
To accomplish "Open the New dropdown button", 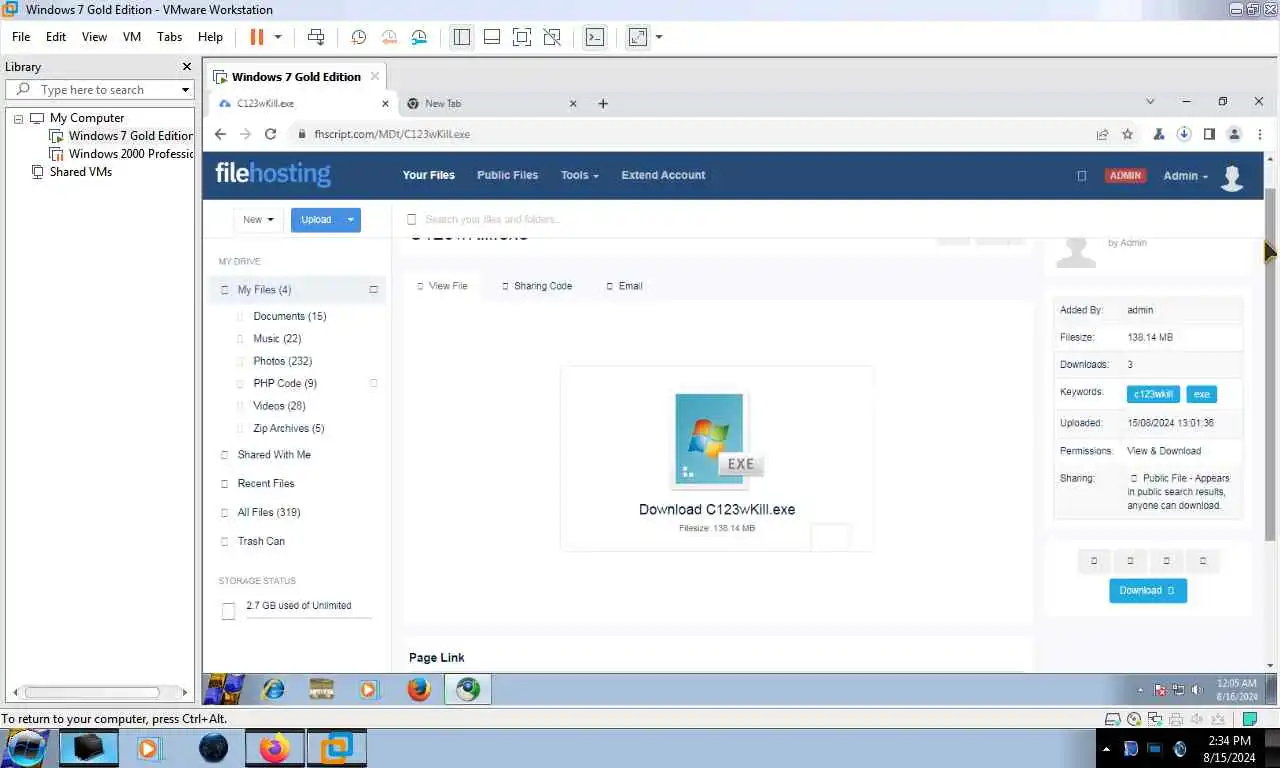I will pos(257,220).
